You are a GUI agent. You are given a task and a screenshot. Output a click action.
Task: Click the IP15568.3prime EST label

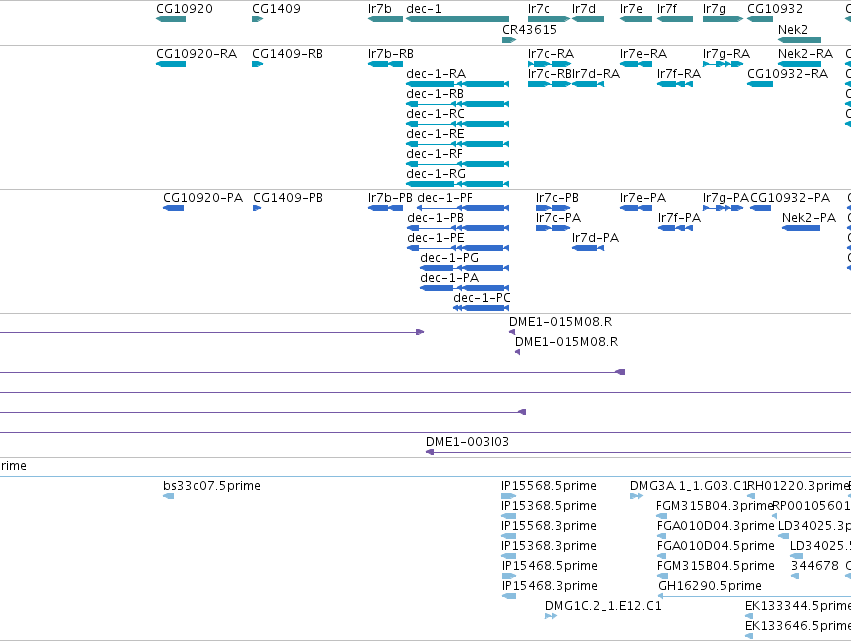coord(549,526)
